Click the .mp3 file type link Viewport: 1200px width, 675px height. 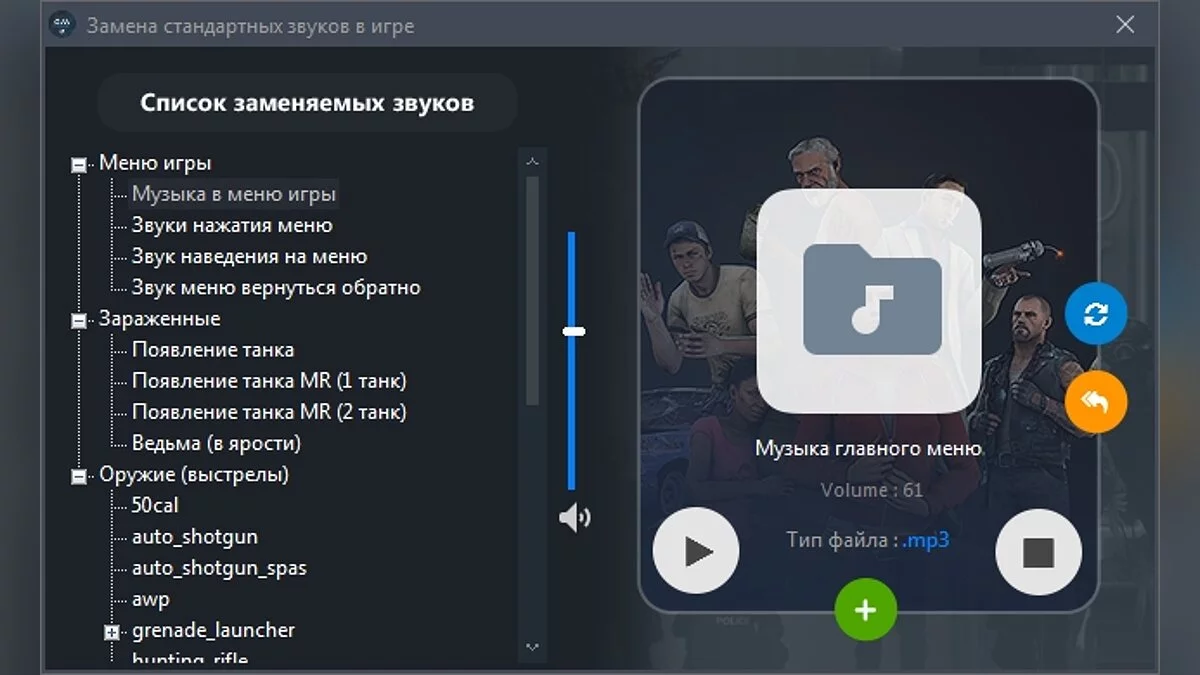926,537
